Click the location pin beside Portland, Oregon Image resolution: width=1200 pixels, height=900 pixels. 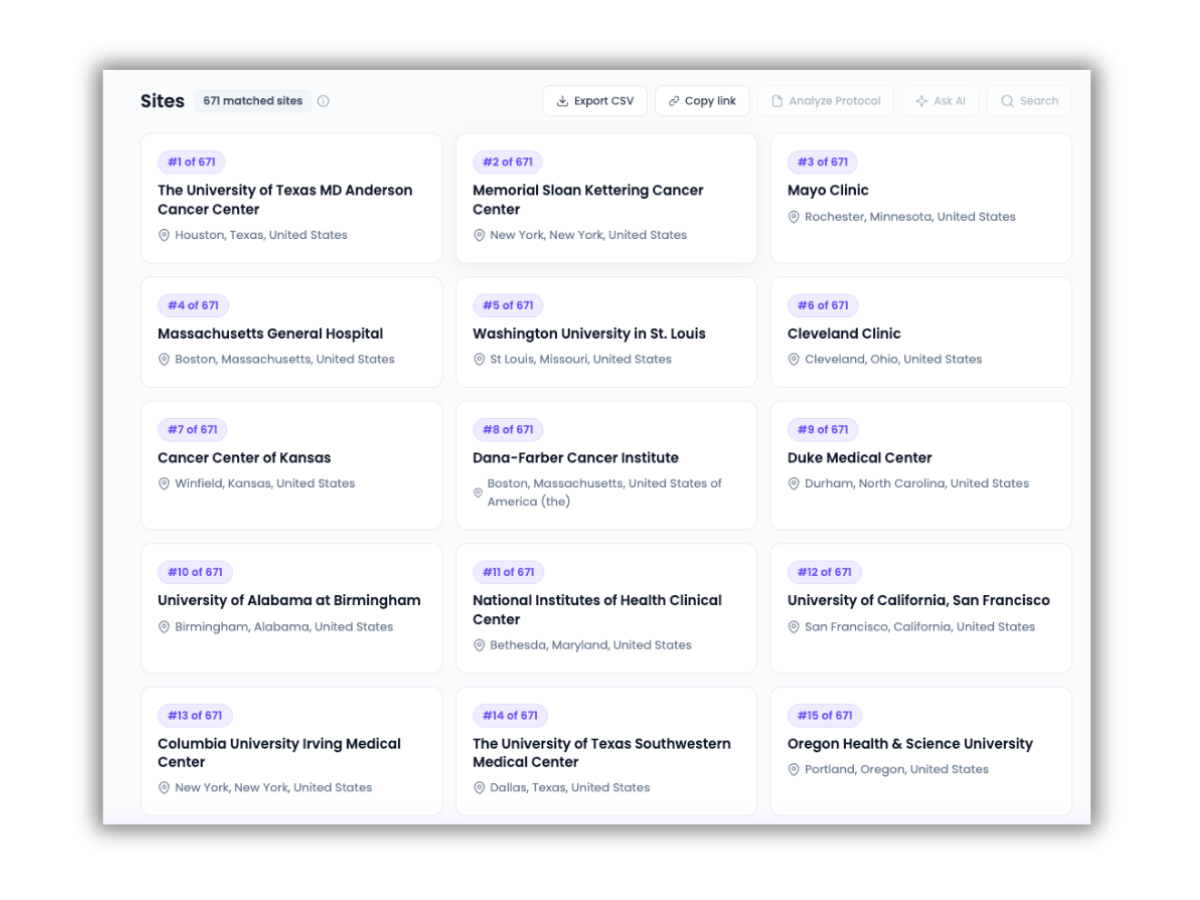(794, 770)
